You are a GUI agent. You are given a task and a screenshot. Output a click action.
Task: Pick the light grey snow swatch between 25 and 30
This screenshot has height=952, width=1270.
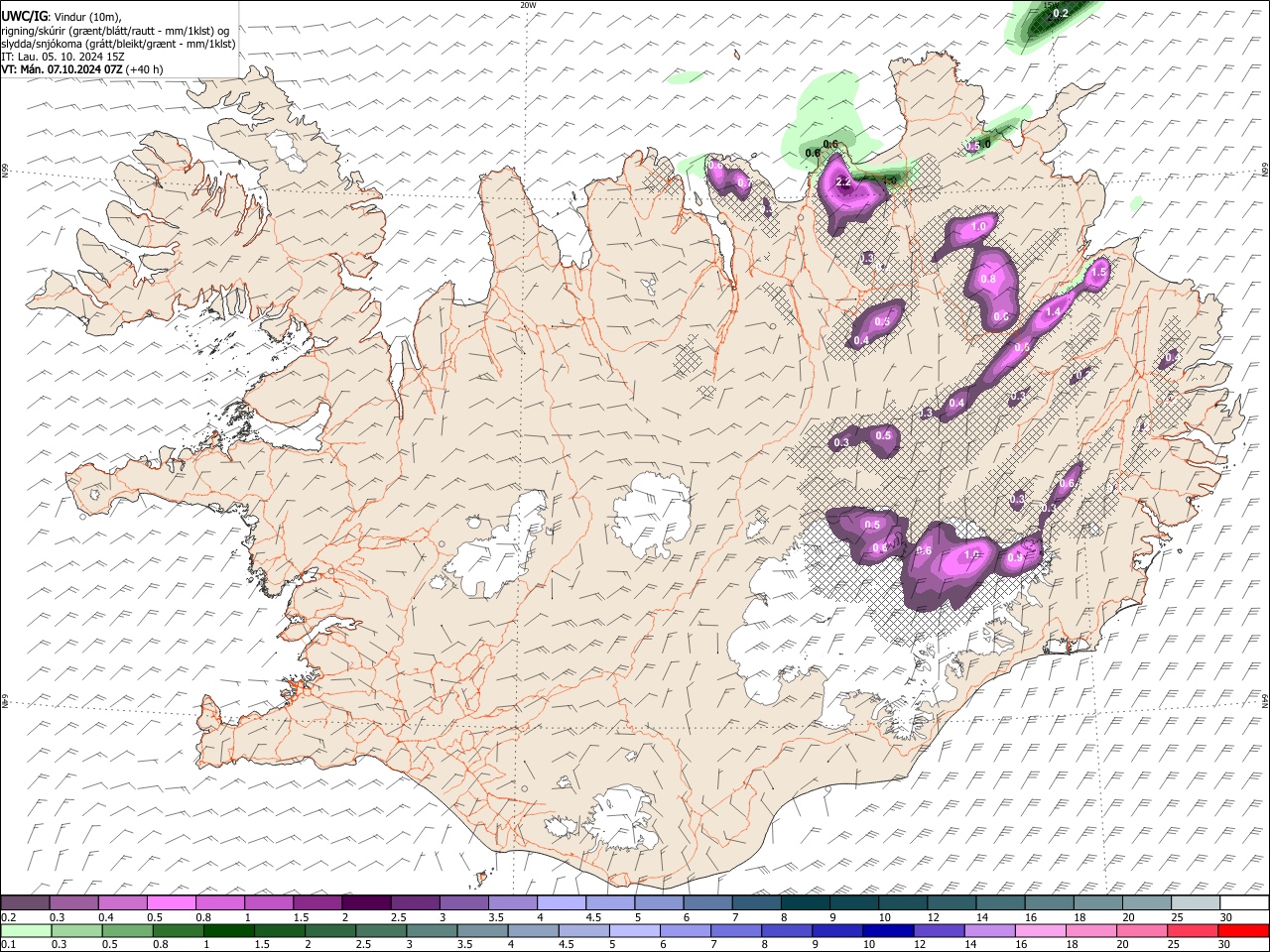(x=1196, y=902)
